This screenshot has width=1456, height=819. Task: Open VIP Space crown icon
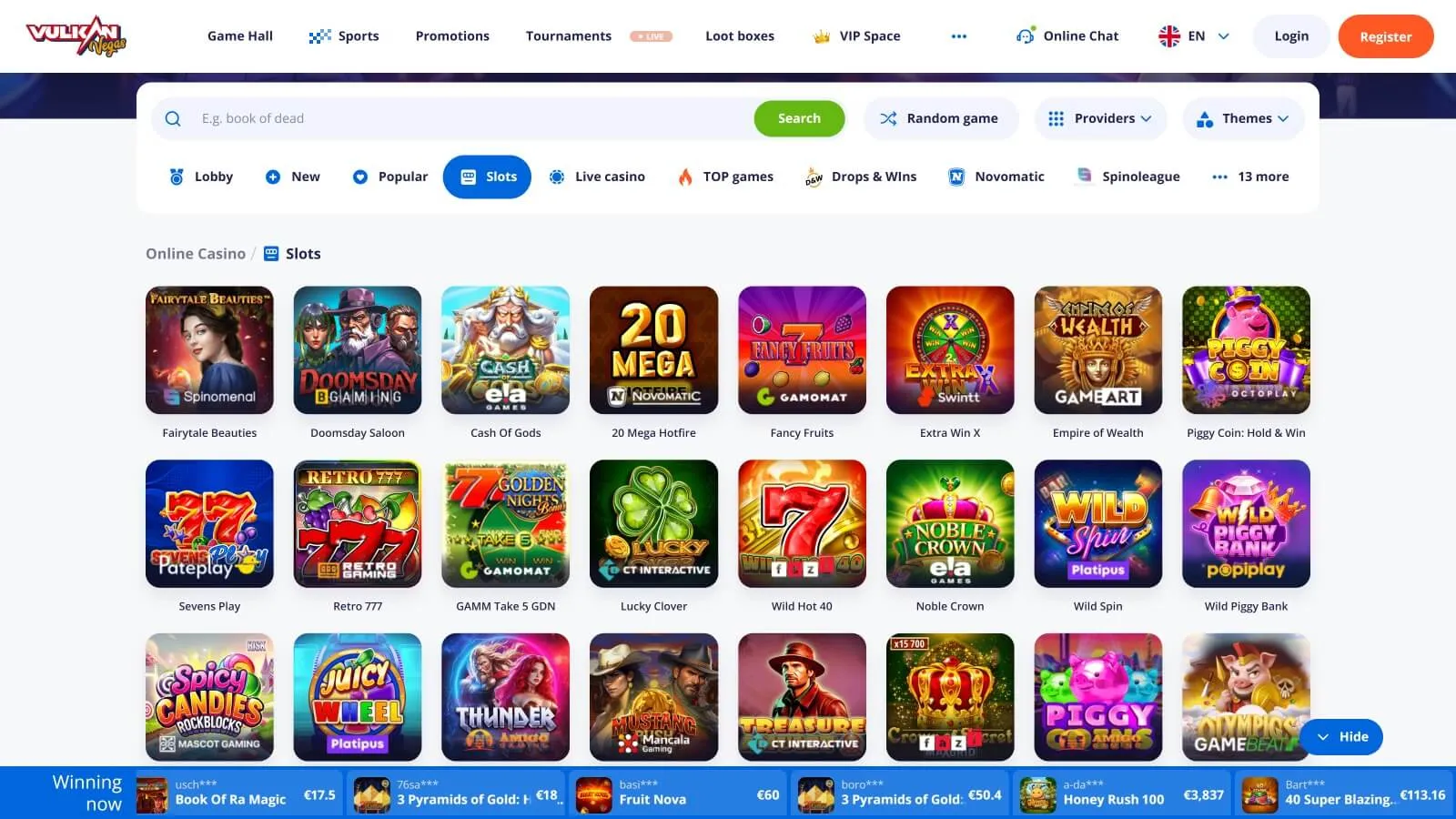822,36
